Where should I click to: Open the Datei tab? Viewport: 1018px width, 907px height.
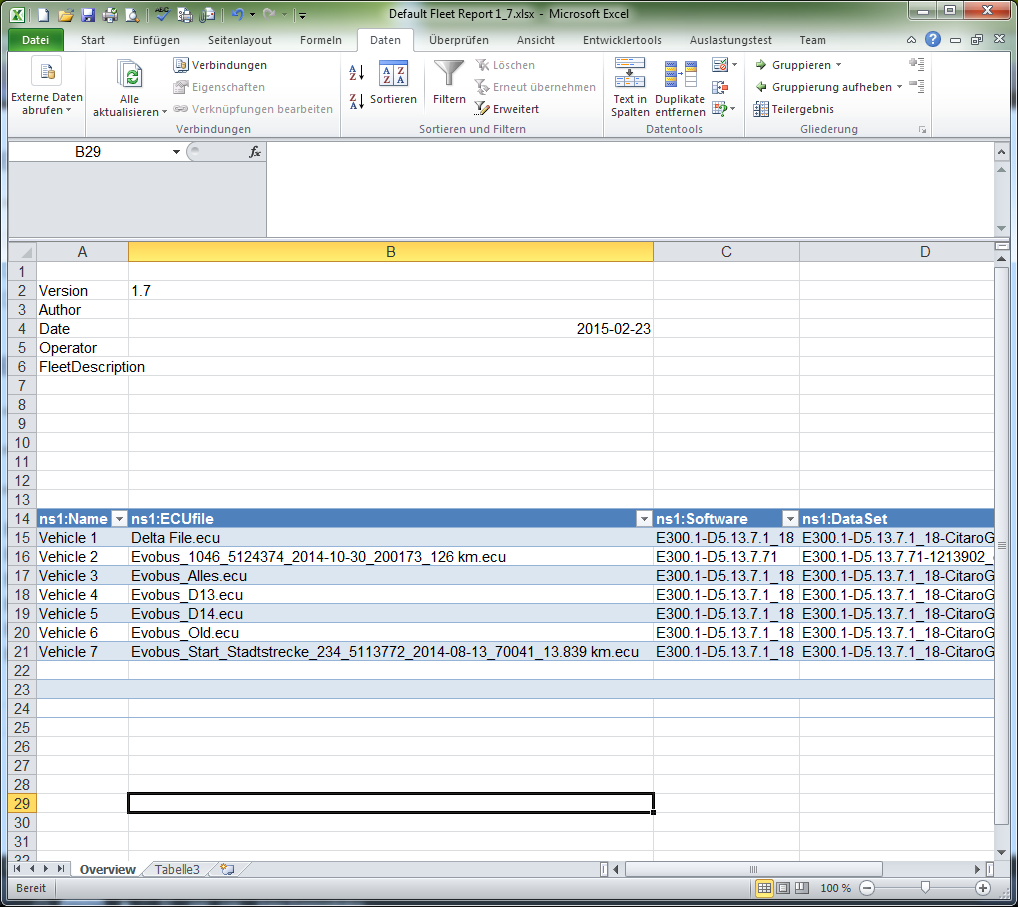[36, 40]
